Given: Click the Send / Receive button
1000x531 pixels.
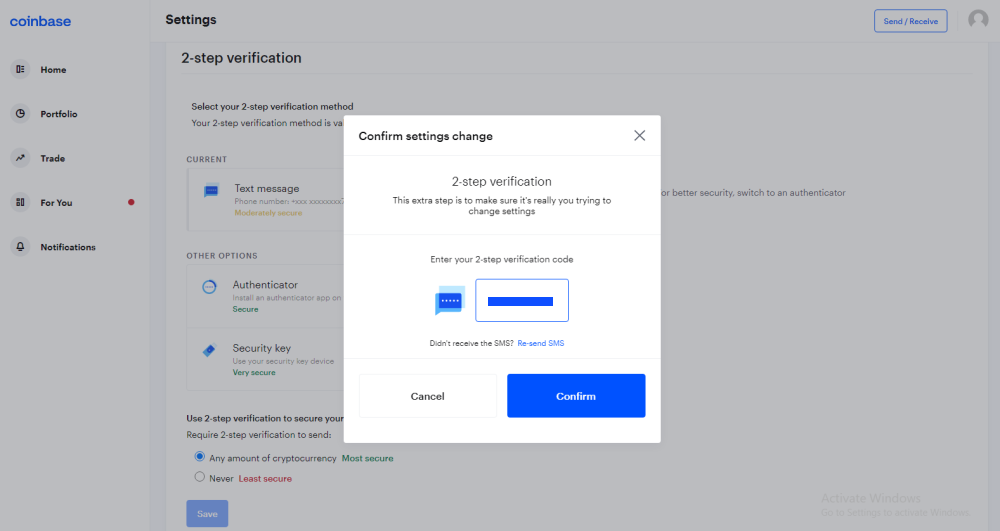Looking at the screenshot, I should tap(910, 20).
